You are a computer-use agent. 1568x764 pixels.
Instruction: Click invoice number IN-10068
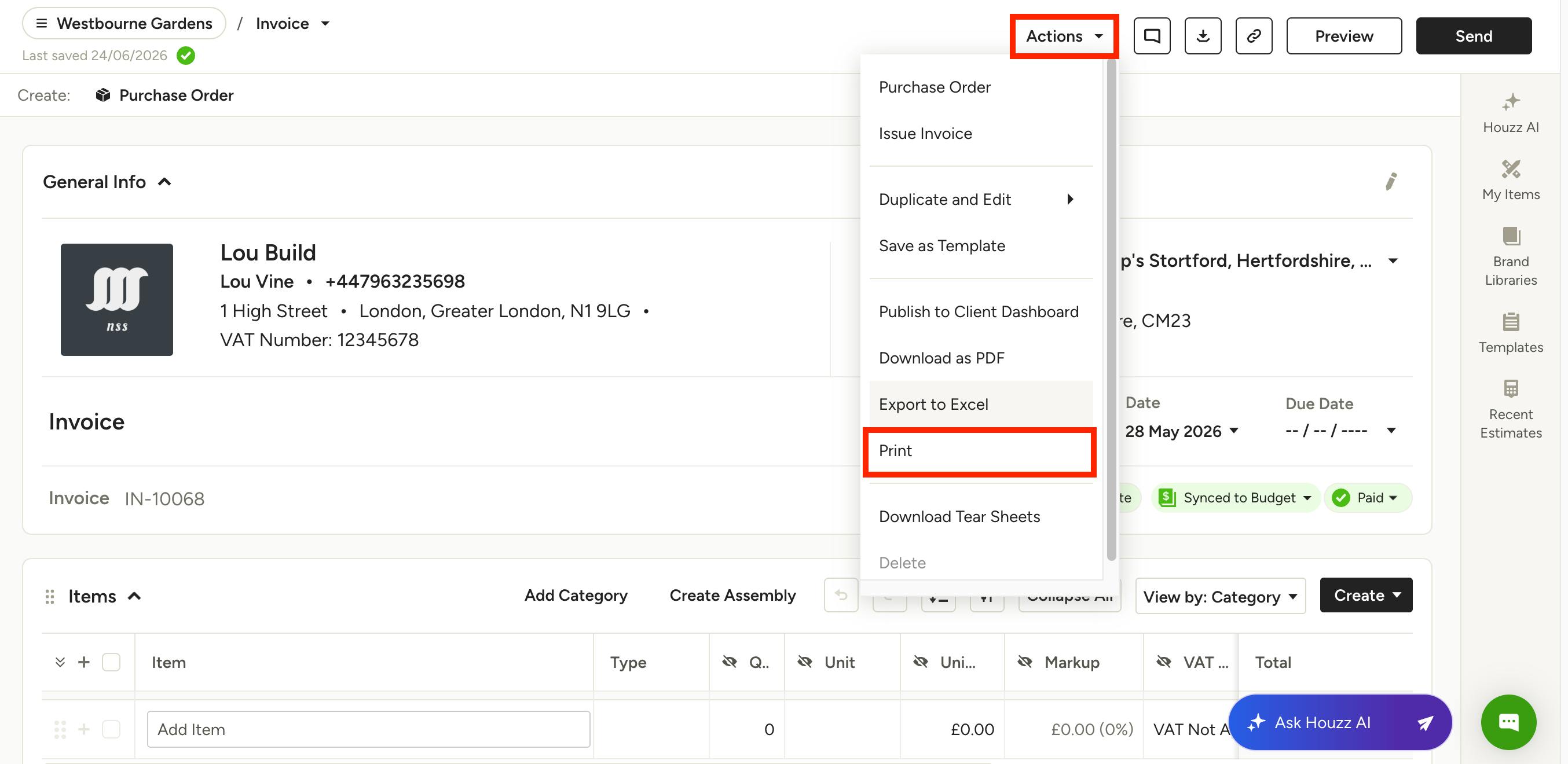pos(164,498)
